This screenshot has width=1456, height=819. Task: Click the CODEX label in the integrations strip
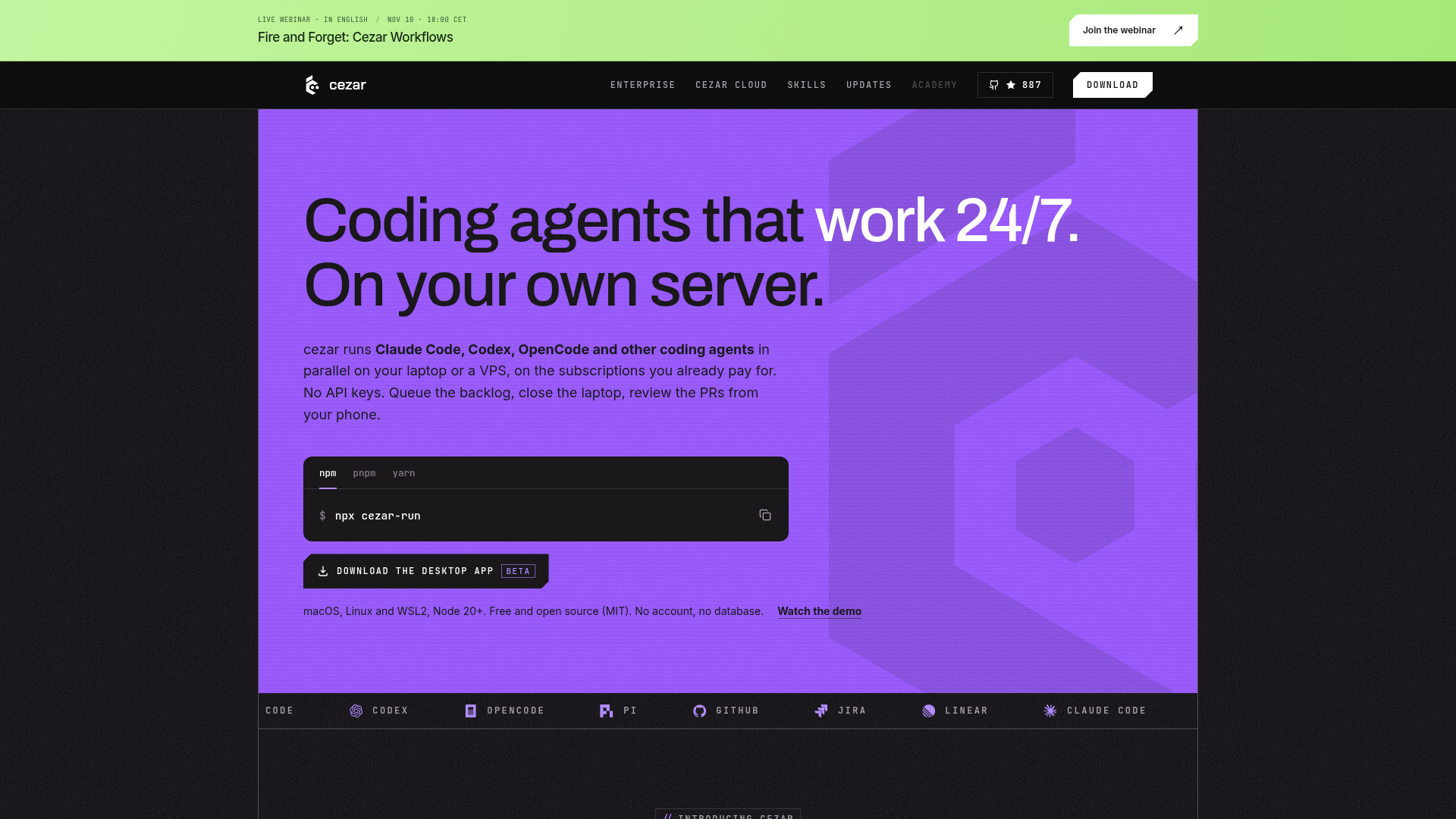pos(391,711)
